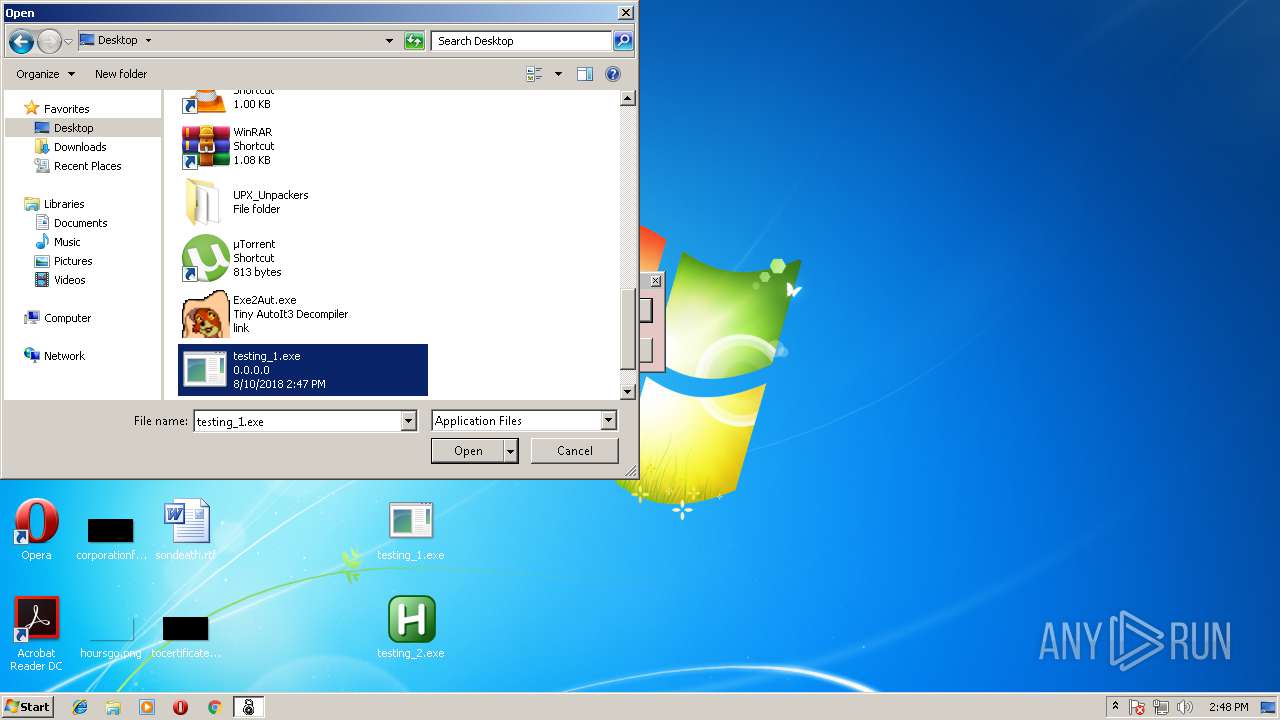This screenshot has height=720, width=1280.
Task: Go back using the Back arrow button
Action: [x=21, y=41]
